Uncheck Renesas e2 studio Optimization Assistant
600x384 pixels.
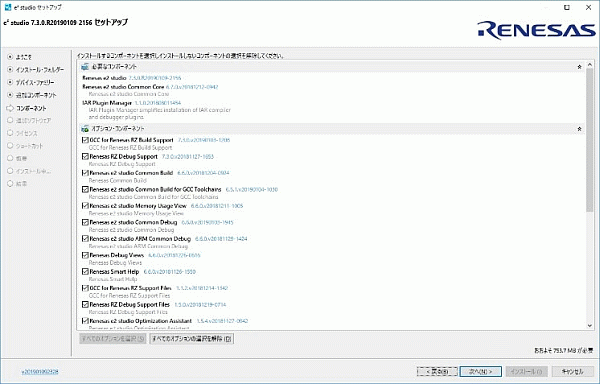click(85, 321)
